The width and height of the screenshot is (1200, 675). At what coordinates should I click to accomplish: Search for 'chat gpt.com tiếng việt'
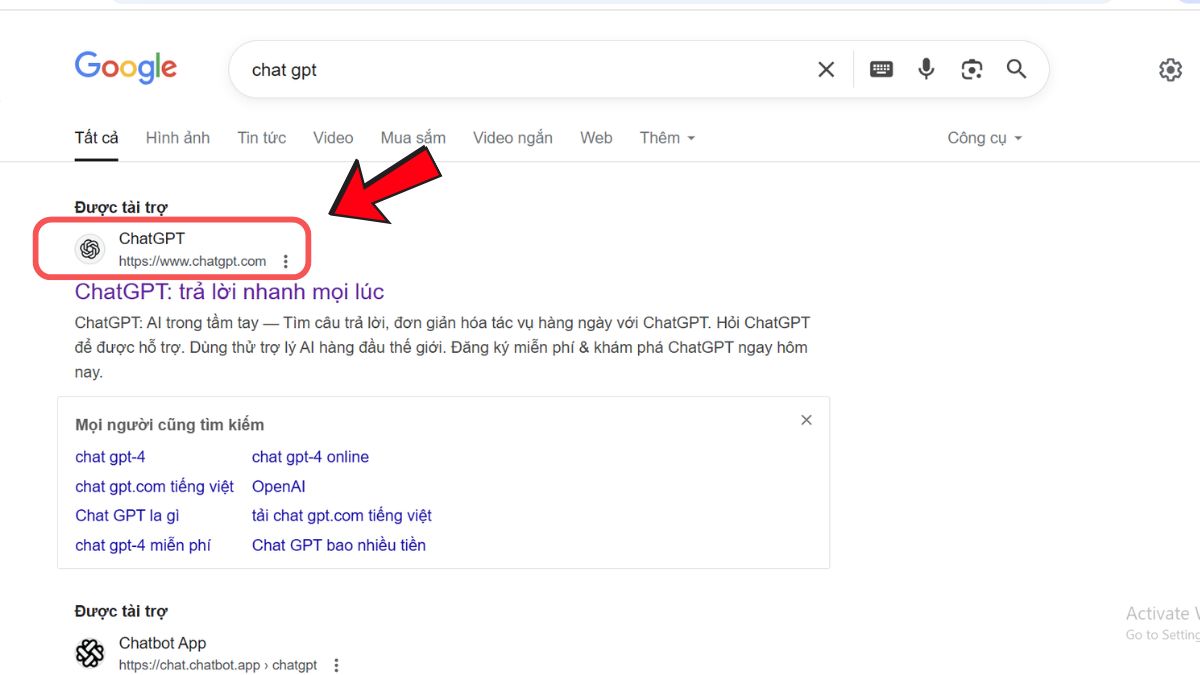(155, 487)
